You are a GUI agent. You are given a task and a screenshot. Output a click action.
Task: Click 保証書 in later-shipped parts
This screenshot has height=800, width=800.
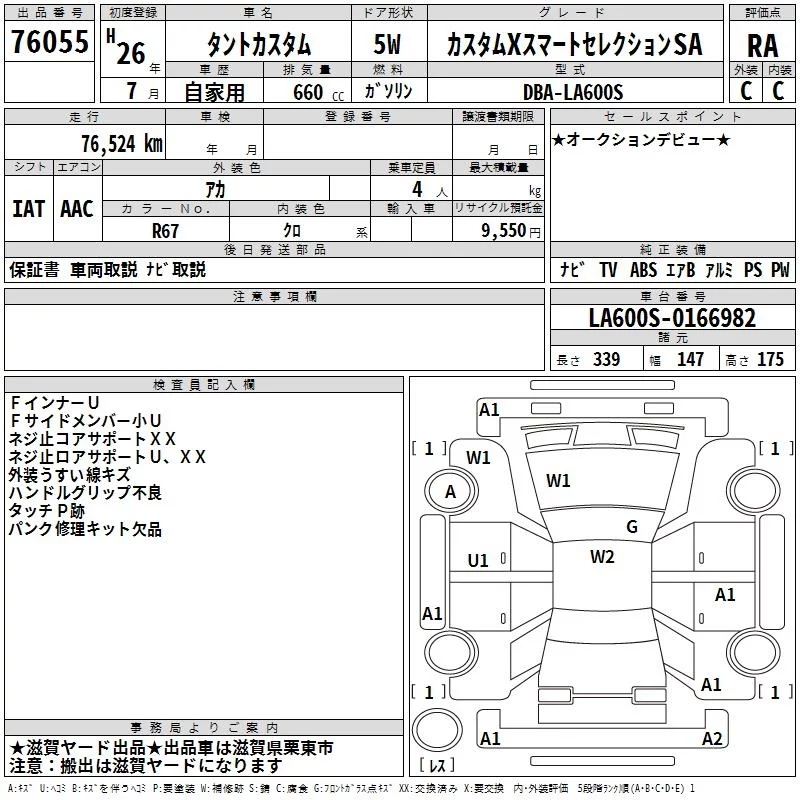tap(34, 269)
